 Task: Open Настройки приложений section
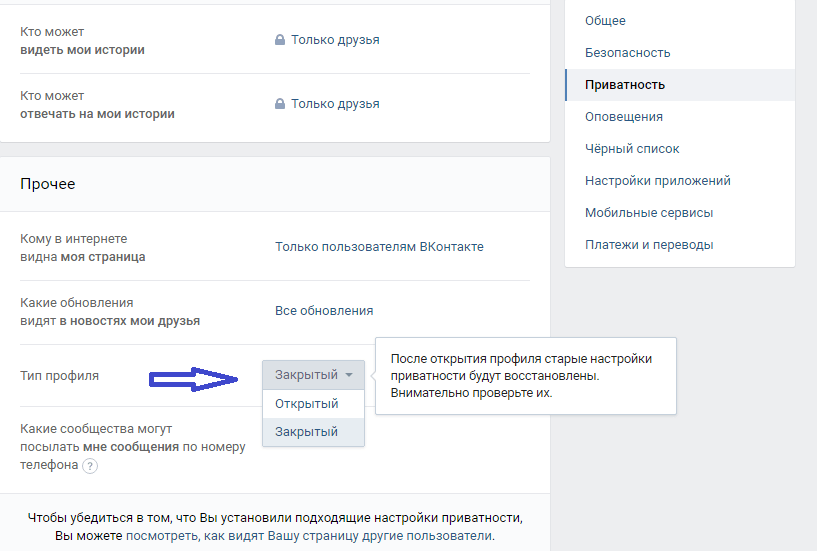click(680, 181)
